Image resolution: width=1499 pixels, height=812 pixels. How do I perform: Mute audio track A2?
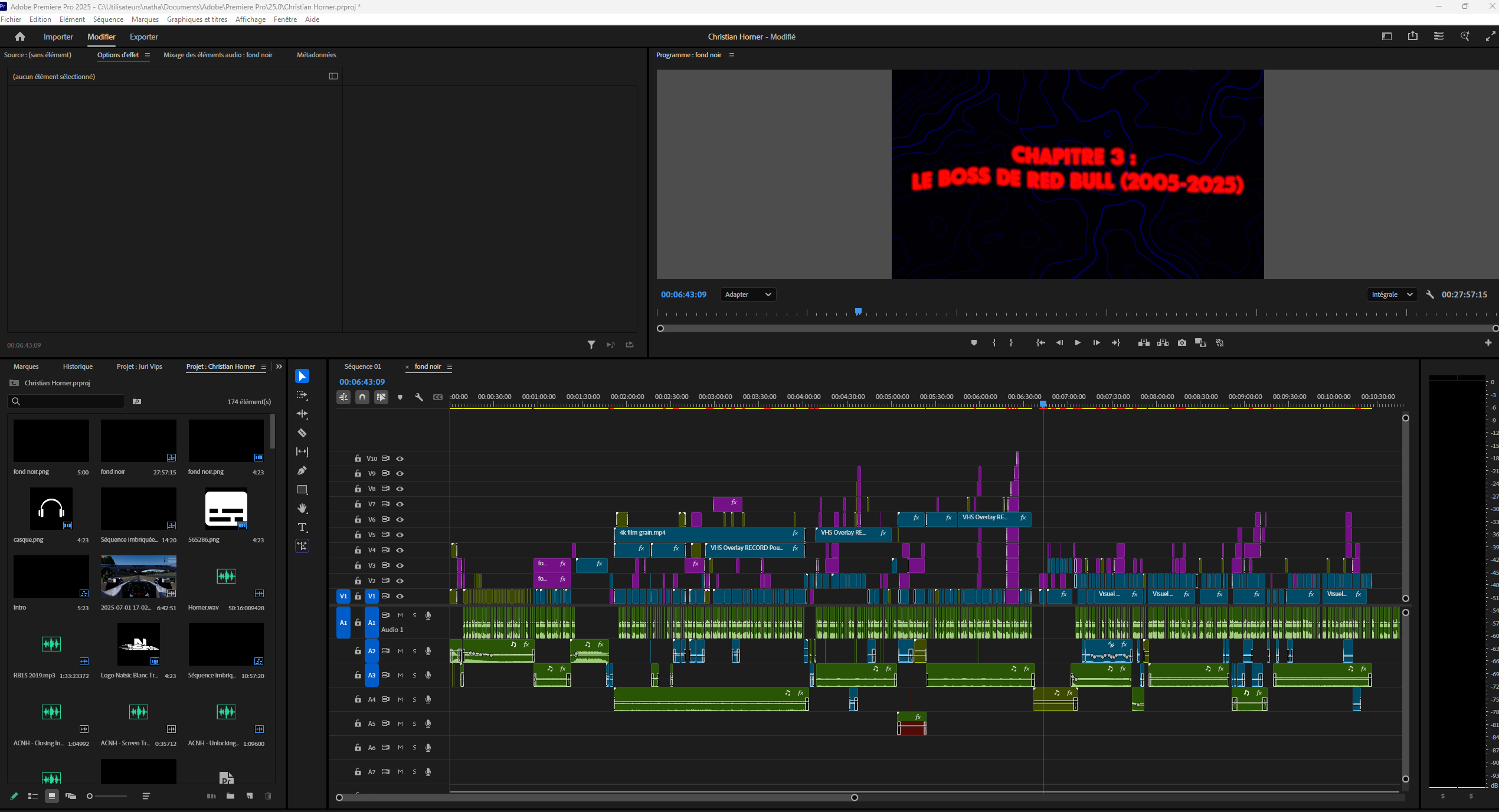[400, 651]
